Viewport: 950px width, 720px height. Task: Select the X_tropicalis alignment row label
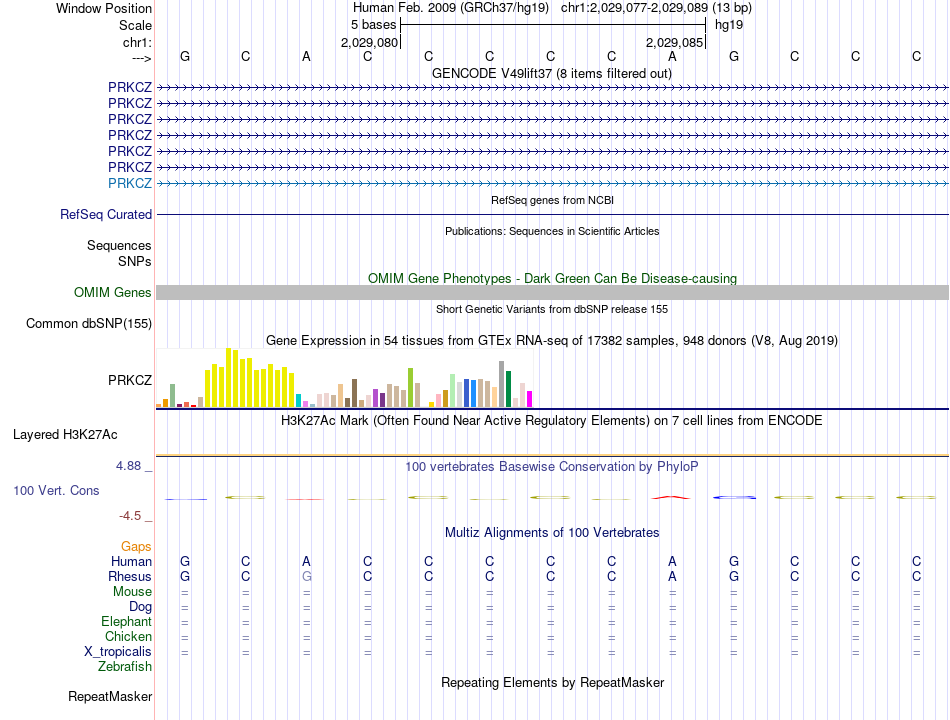click(x=118, y=652)
